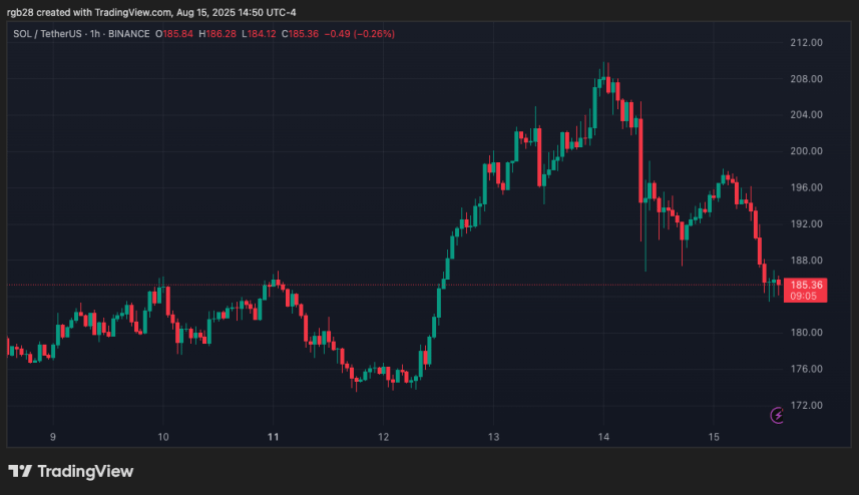This screenshot has width=859, height=495.
Task: Click the open price value O185.84
Action: [x=176, y=34]
